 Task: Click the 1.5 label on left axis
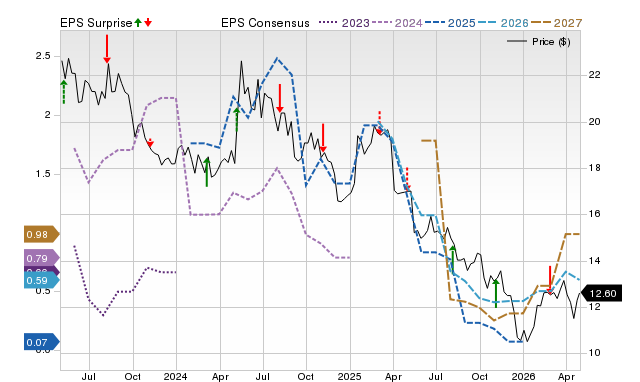pos(43,174)
